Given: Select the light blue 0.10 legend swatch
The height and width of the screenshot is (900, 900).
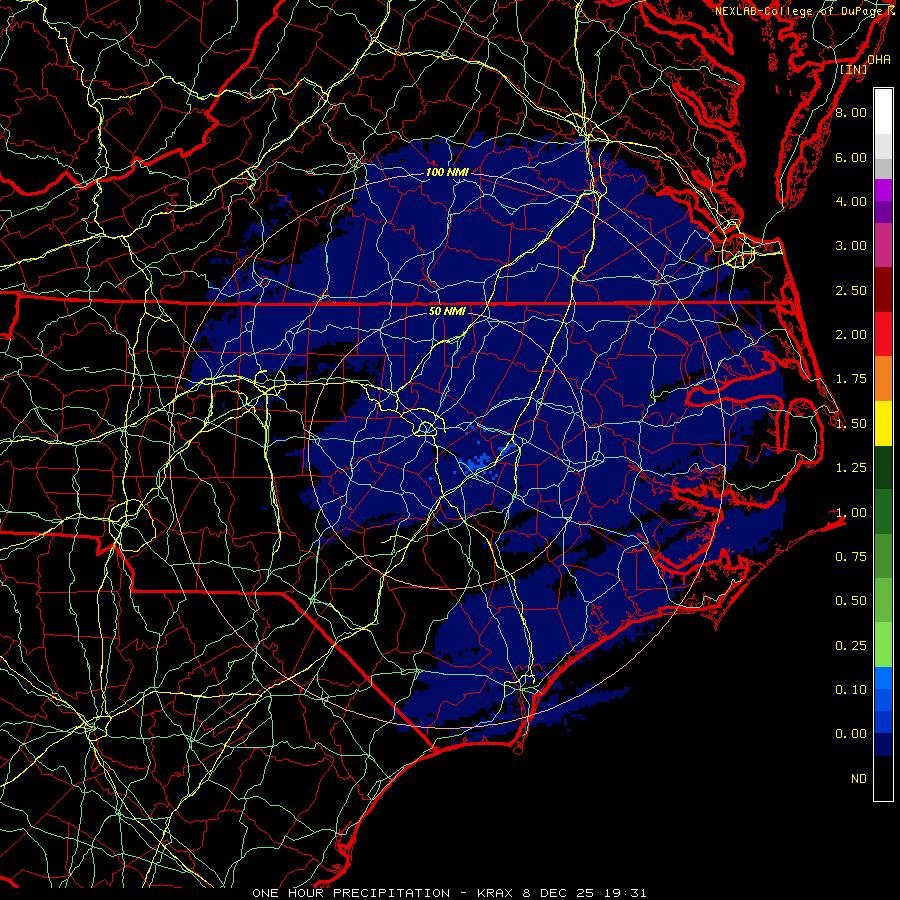Looking at the screenshot, I should click(x=883, y=678).
